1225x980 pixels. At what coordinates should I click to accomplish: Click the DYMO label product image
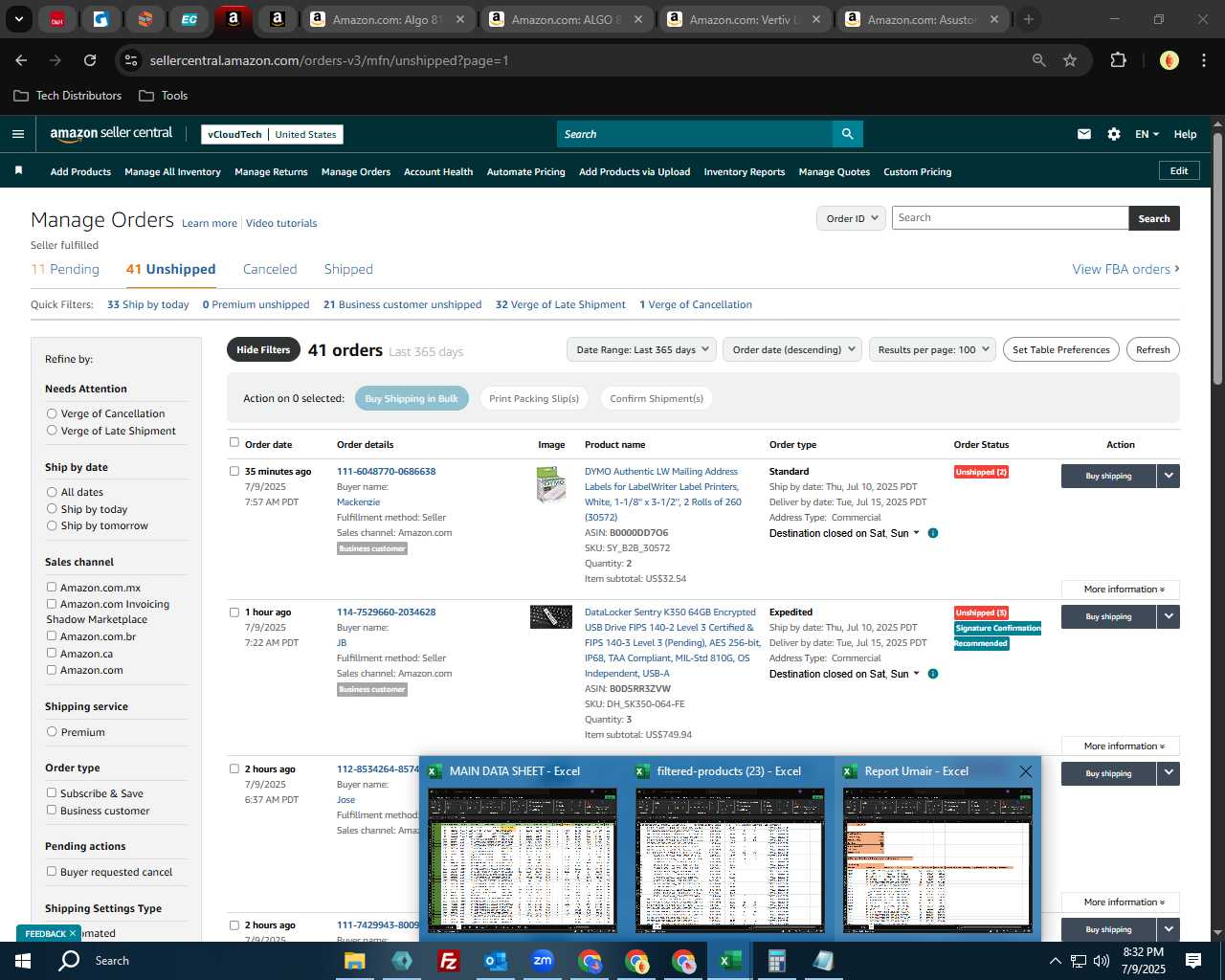coord(550,484)
